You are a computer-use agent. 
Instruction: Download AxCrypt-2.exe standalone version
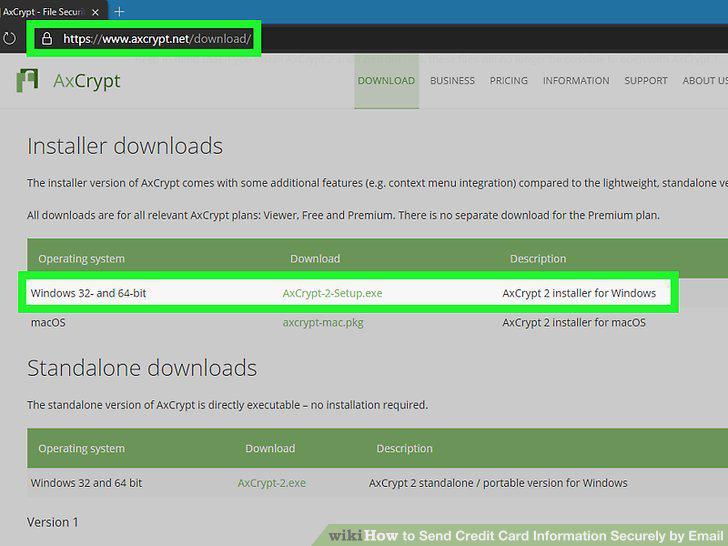click(272, 483)
